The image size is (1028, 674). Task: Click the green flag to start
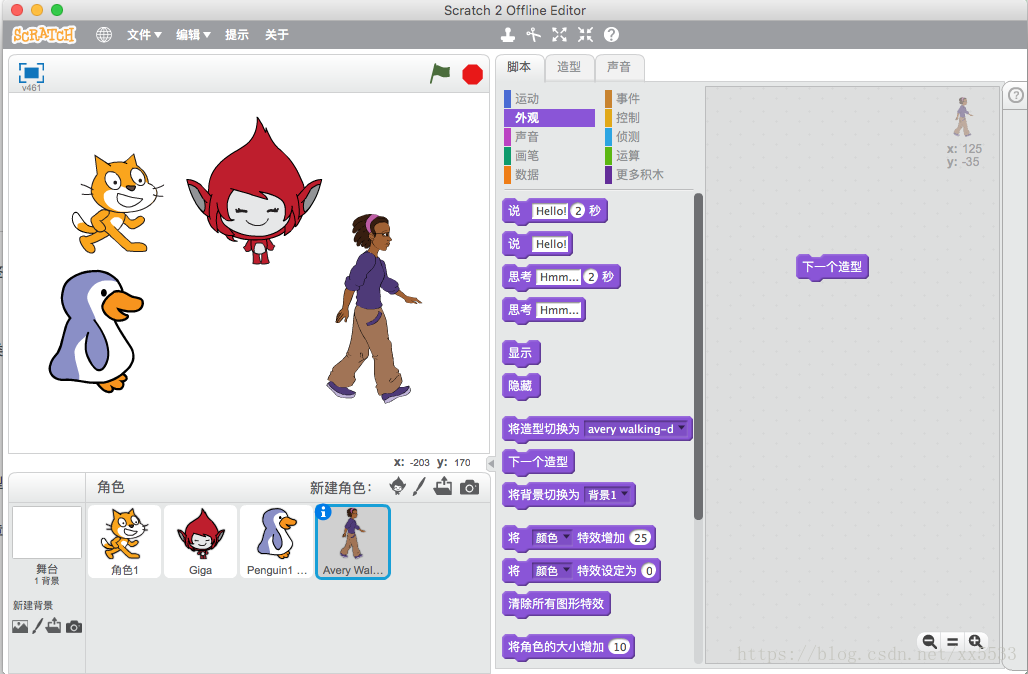440,73
